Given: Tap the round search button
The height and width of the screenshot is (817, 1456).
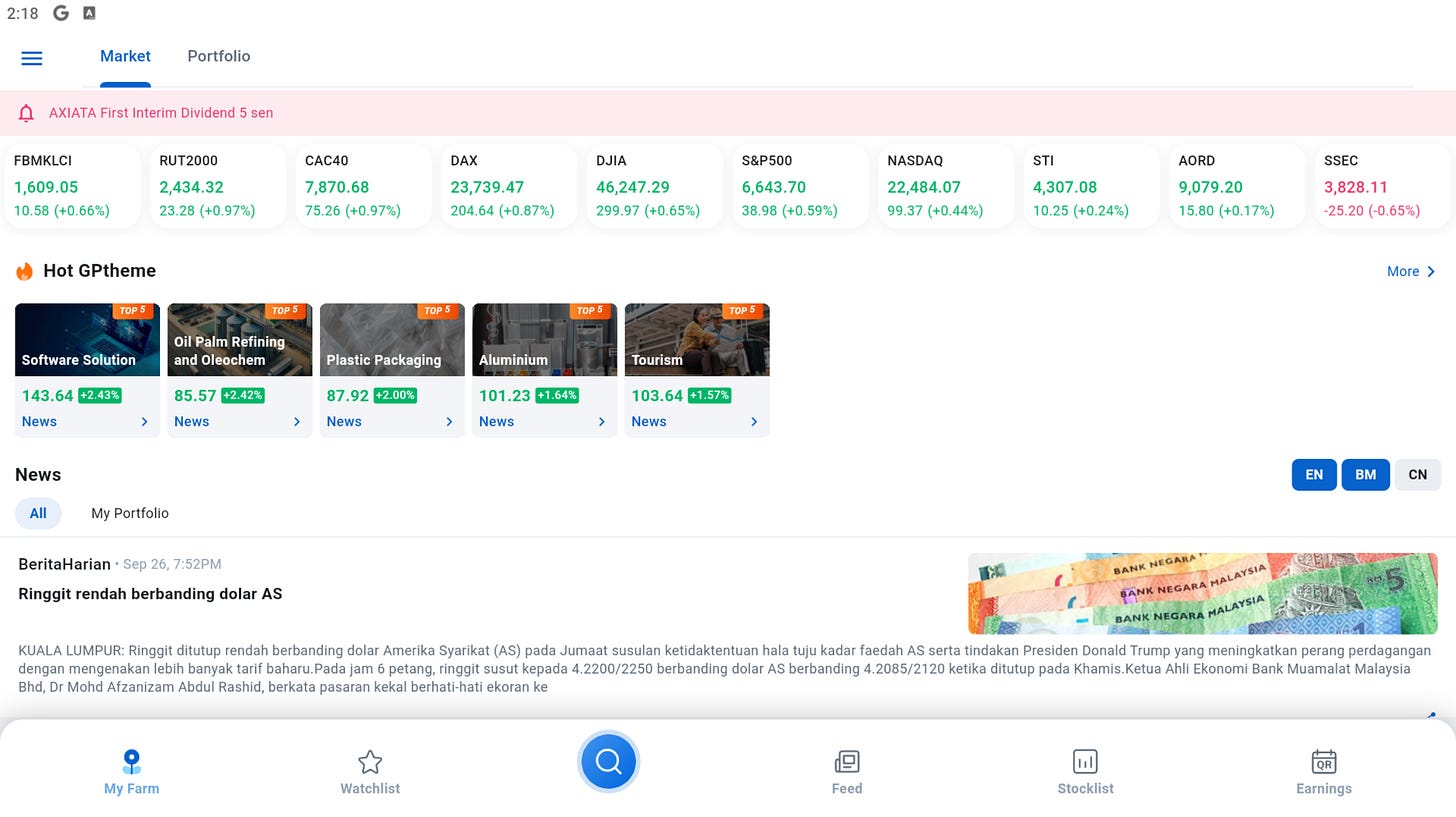Looking at the screenshot, I should pyautogui.click(x=608, y=762).
